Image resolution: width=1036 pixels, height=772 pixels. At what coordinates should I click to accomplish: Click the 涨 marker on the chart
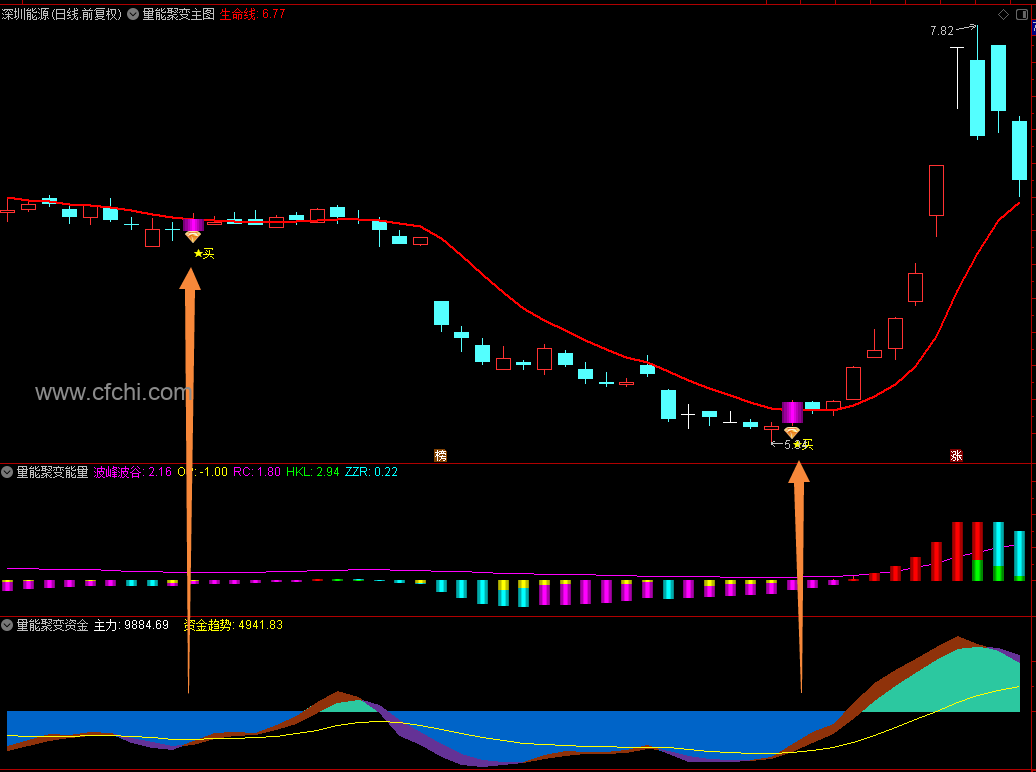pos(956,455)
